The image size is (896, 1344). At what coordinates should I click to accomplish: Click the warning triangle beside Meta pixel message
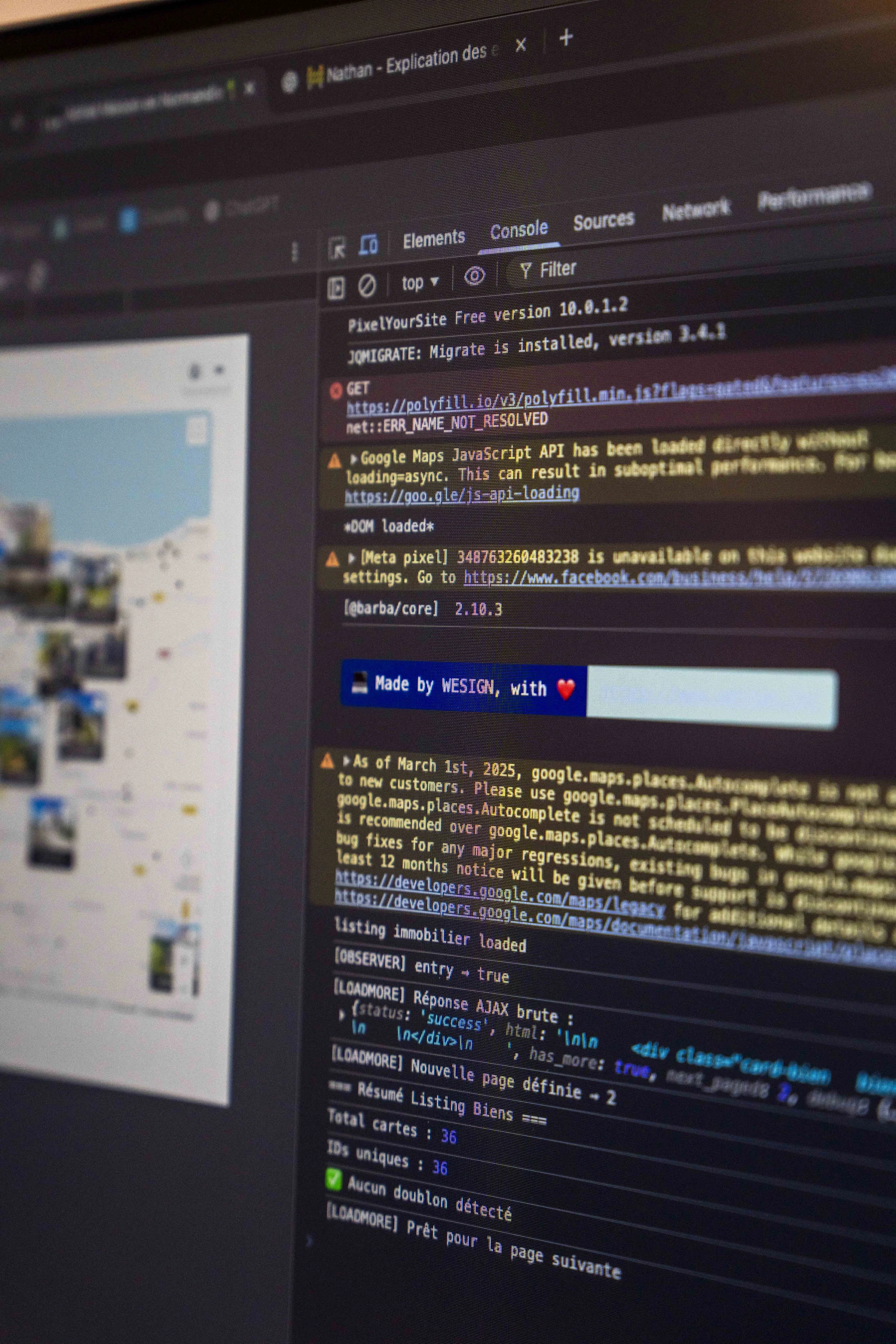click(332, 559)
